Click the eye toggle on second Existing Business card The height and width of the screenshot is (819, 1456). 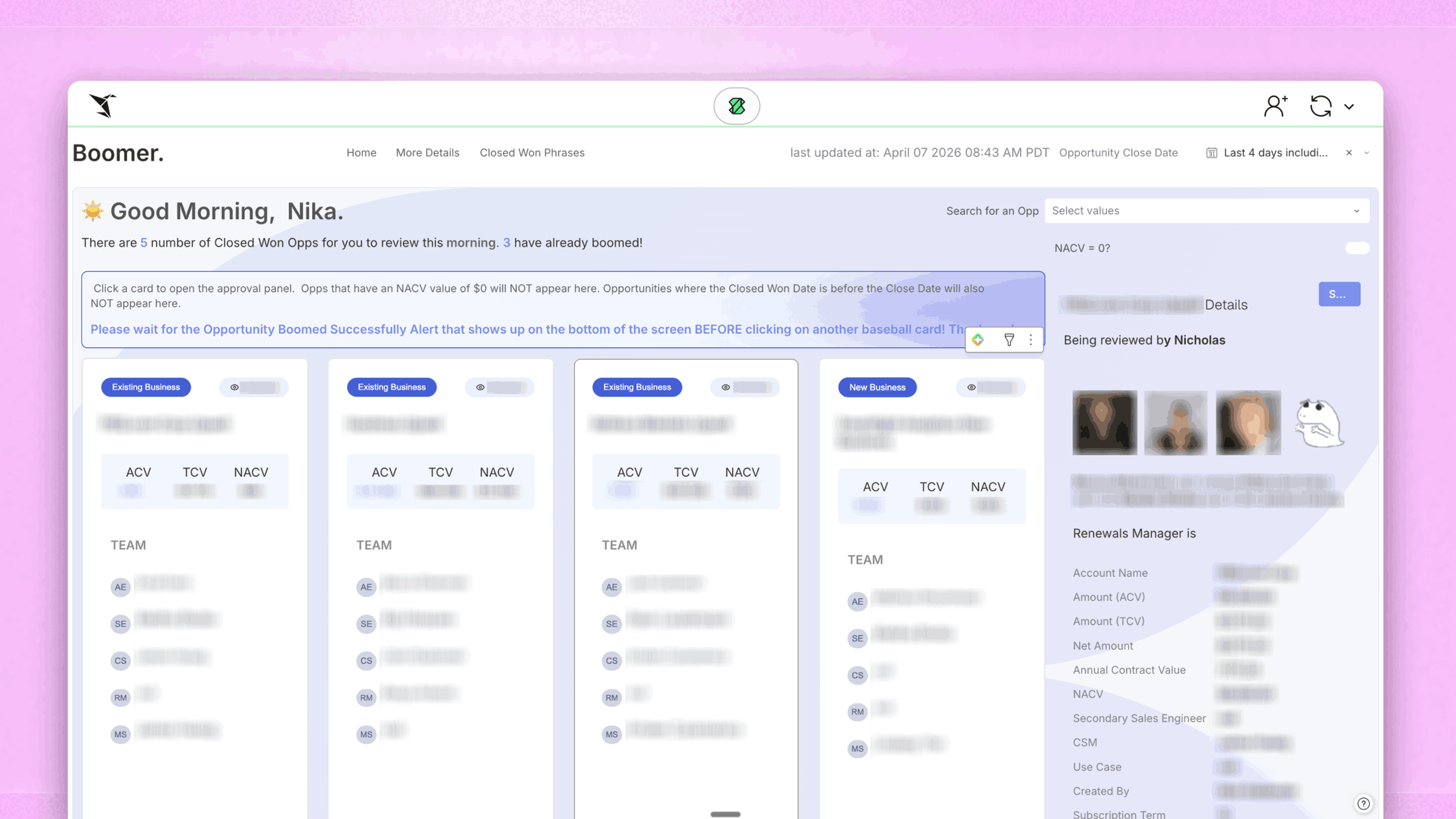point(480,387)
